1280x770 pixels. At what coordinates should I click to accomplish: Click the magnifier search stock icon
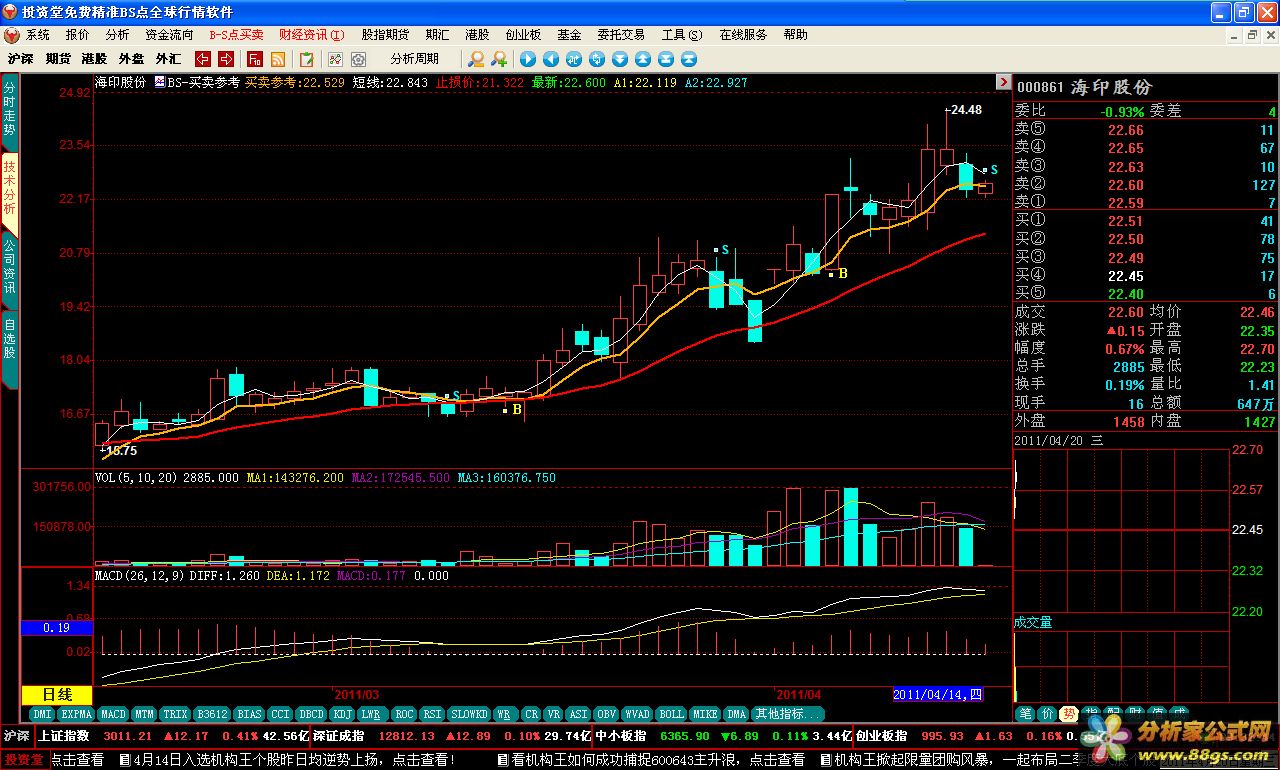pos(476,59)
